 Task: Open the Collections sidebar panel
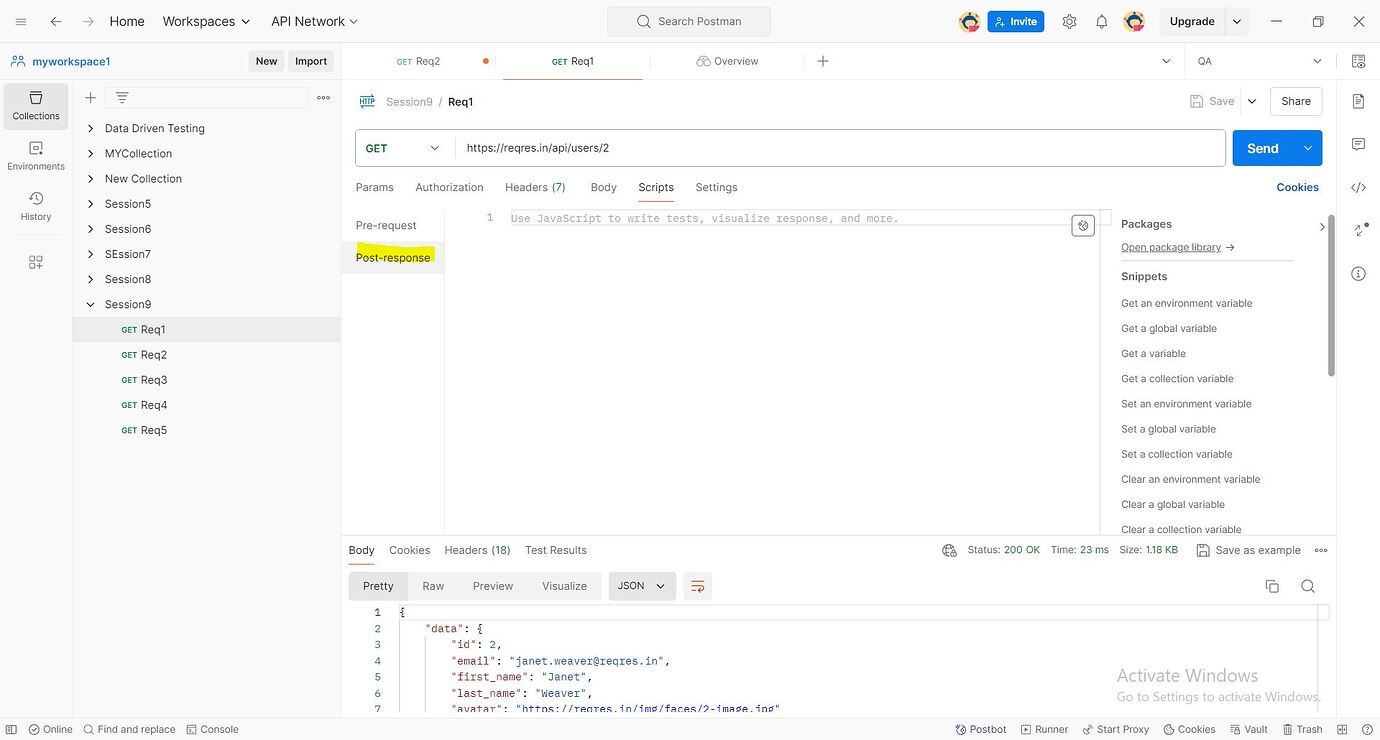coord(36,106)
